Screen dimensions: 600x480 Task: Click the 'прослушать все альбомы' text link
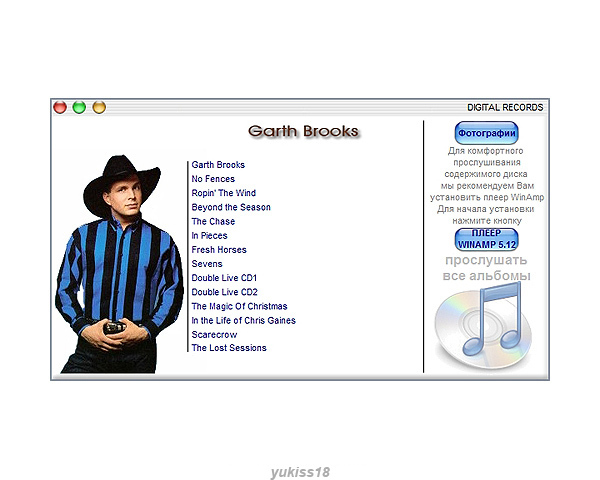(486, 268)
